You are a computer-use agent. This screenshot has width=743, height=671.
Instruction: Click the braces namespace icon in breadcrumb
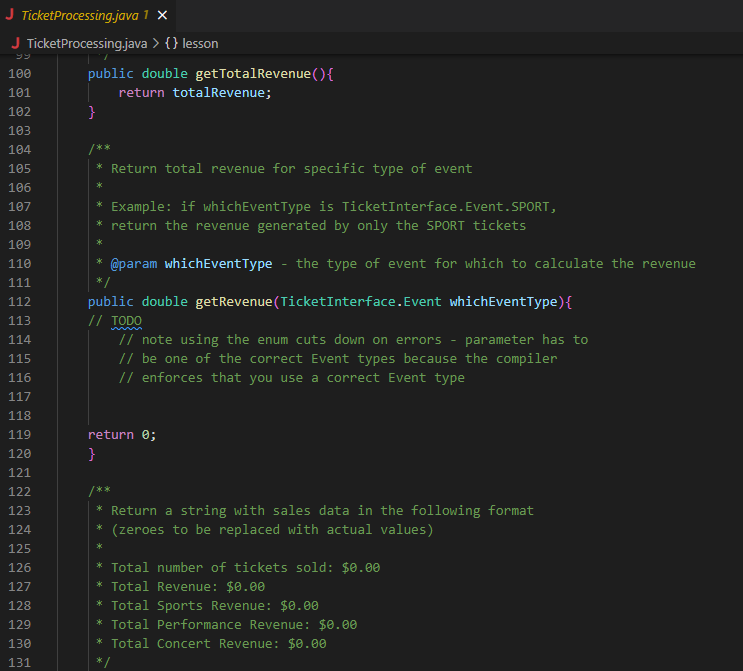172,44
